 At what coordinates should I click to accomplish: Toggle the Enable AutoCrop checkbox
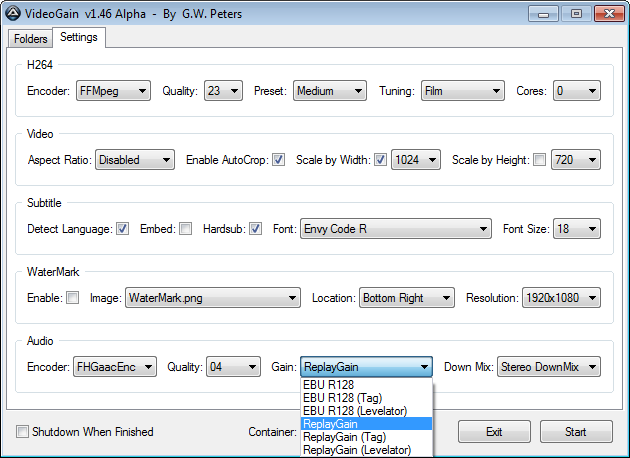[278, 159]
